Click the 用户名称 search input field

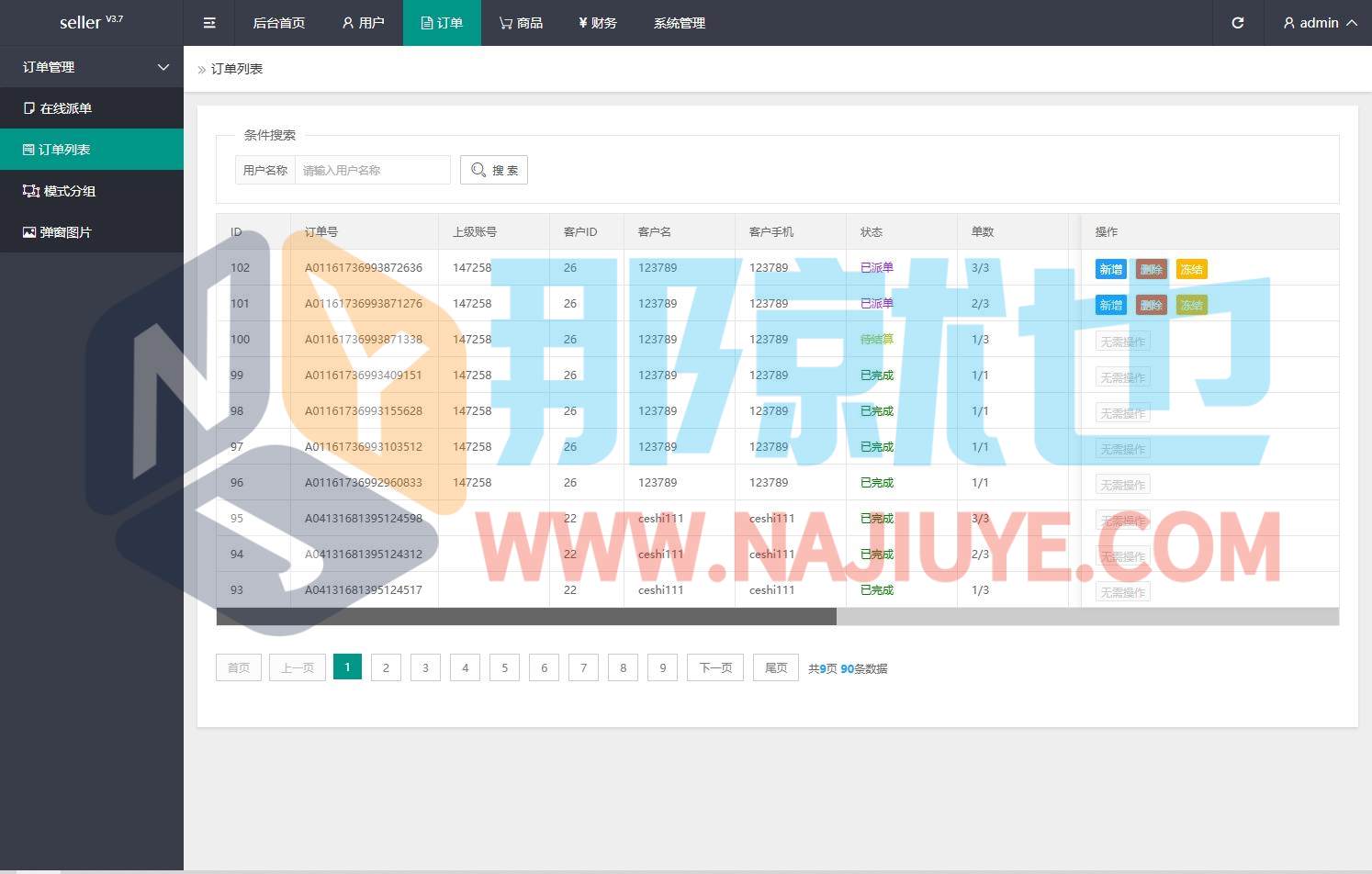[372, 170]
